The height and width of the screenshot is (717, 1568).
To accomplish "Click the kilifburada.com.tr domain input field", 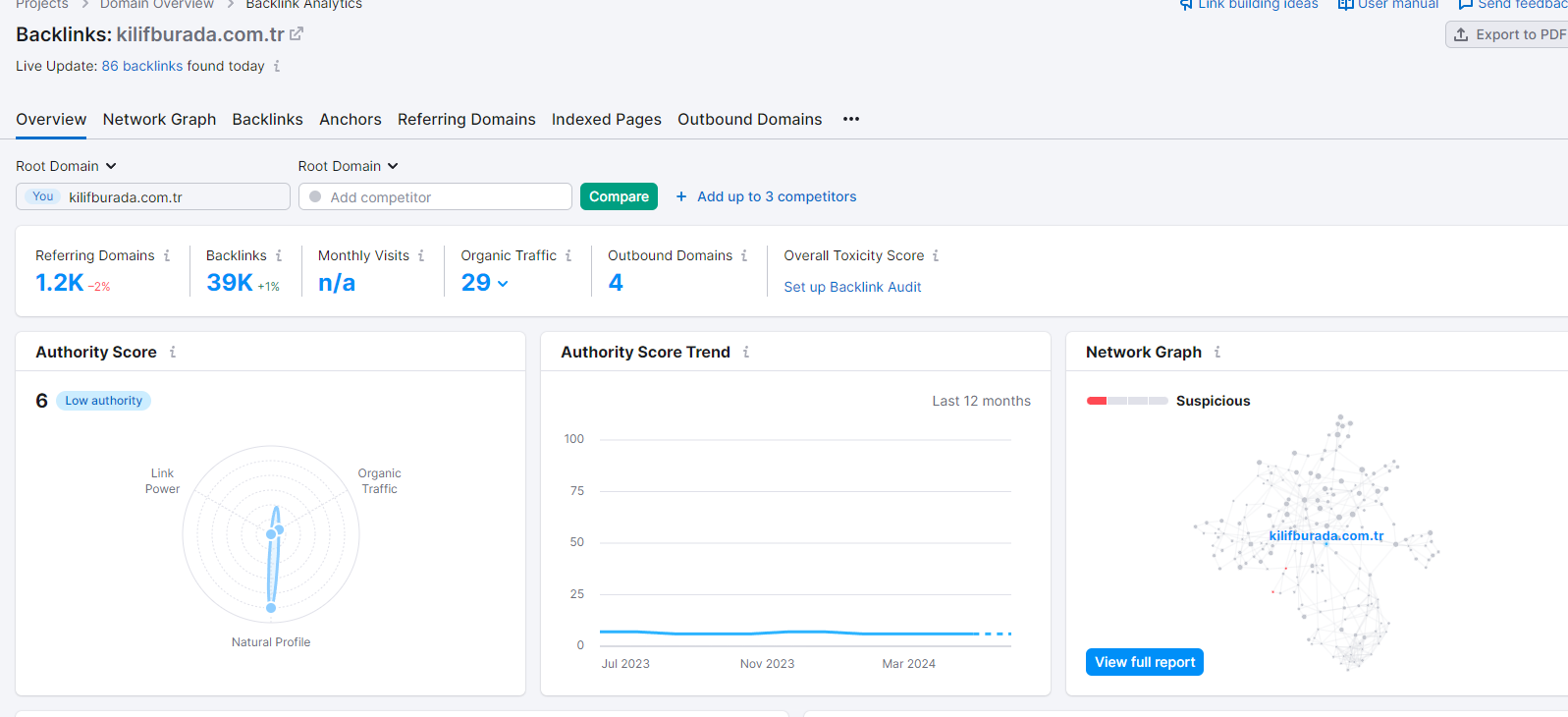I will [153, 196].
